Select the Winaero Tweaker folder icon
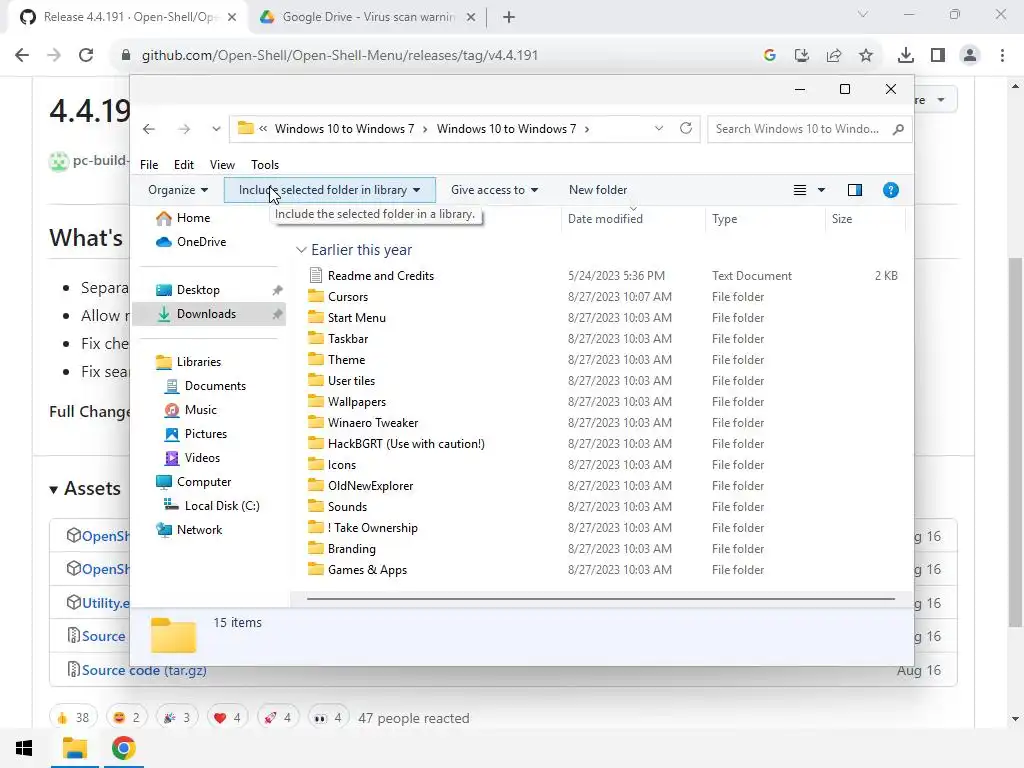Image resolution: width=1024 pixels, height=768 pixels. (316, 423)
